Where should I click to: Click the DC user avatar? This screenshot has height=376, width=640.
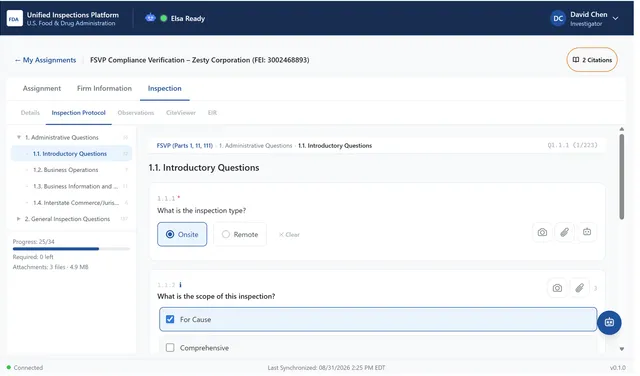pyautogui.click(x=558, y=18)
